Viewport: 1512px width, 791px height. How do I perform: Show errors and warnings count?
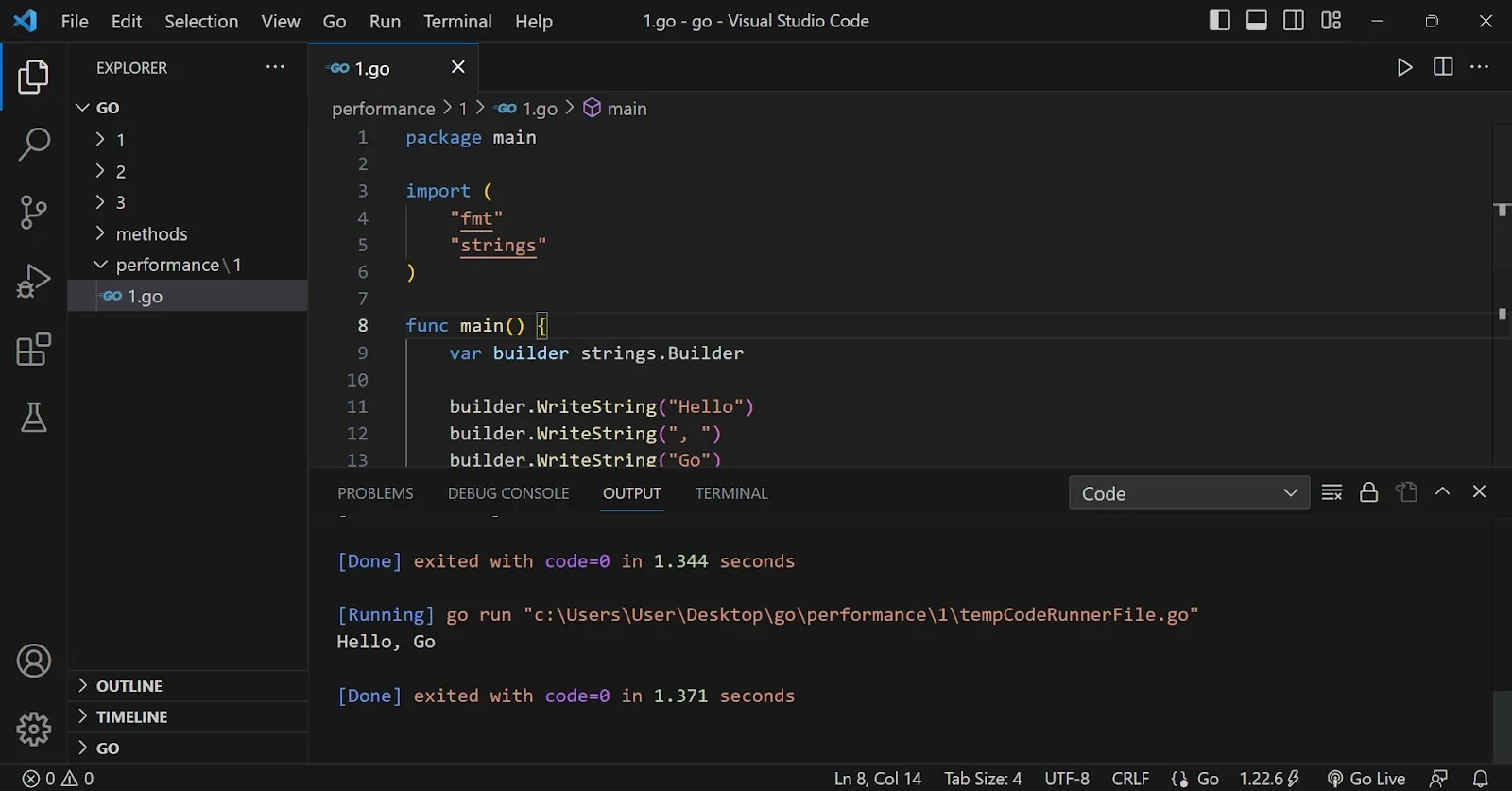[59, 779]
